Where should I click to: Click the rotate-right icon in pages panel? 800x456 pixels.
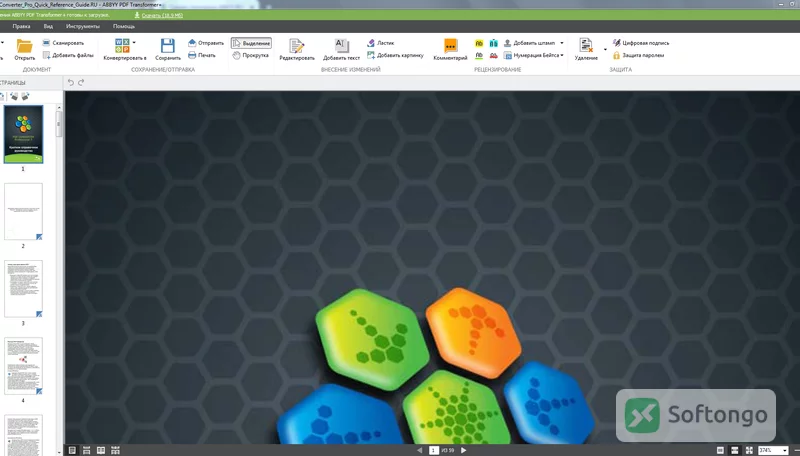[x=25, y=96]
